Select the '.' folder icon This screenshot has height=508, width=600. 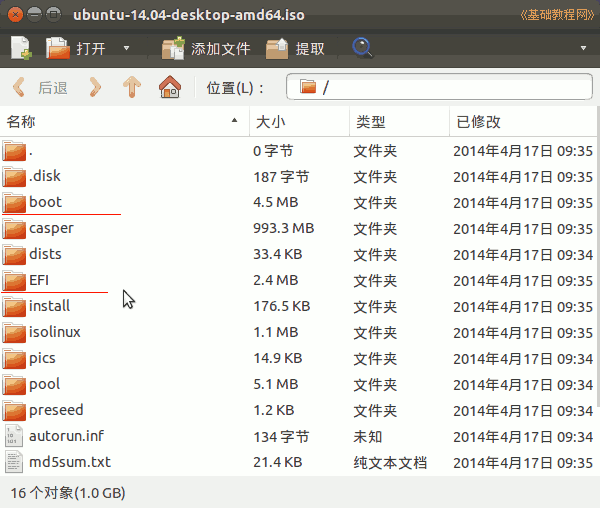[14, 150]
